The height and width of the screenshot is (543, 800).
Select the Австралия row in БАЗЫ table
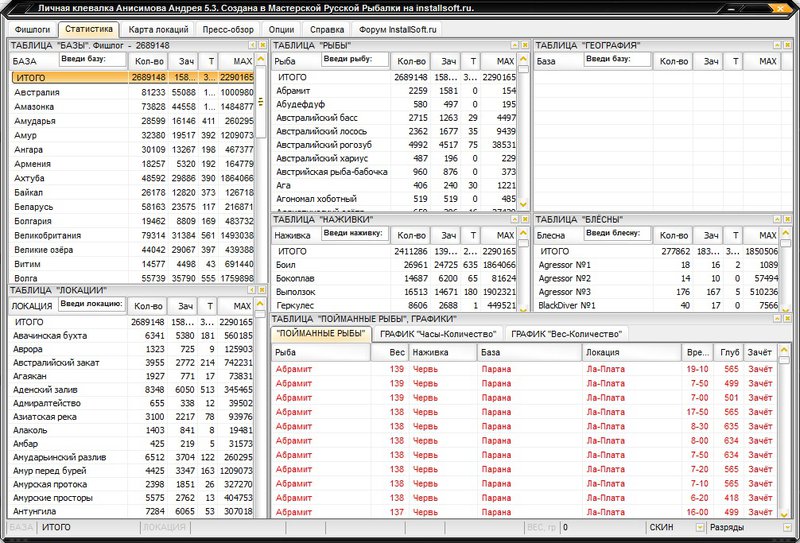(x=133, y=92)
